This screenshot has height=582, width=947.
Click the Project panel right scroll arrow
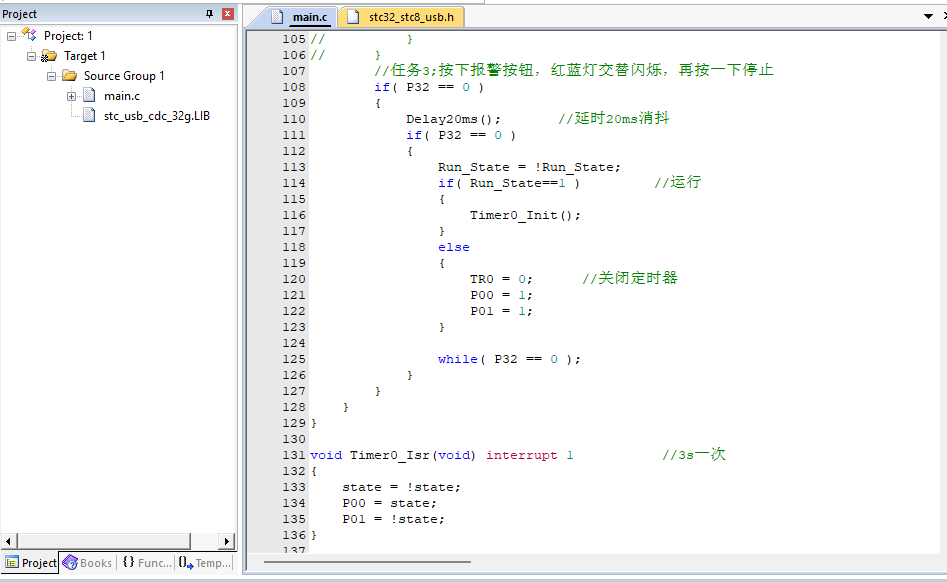point(226,541)
